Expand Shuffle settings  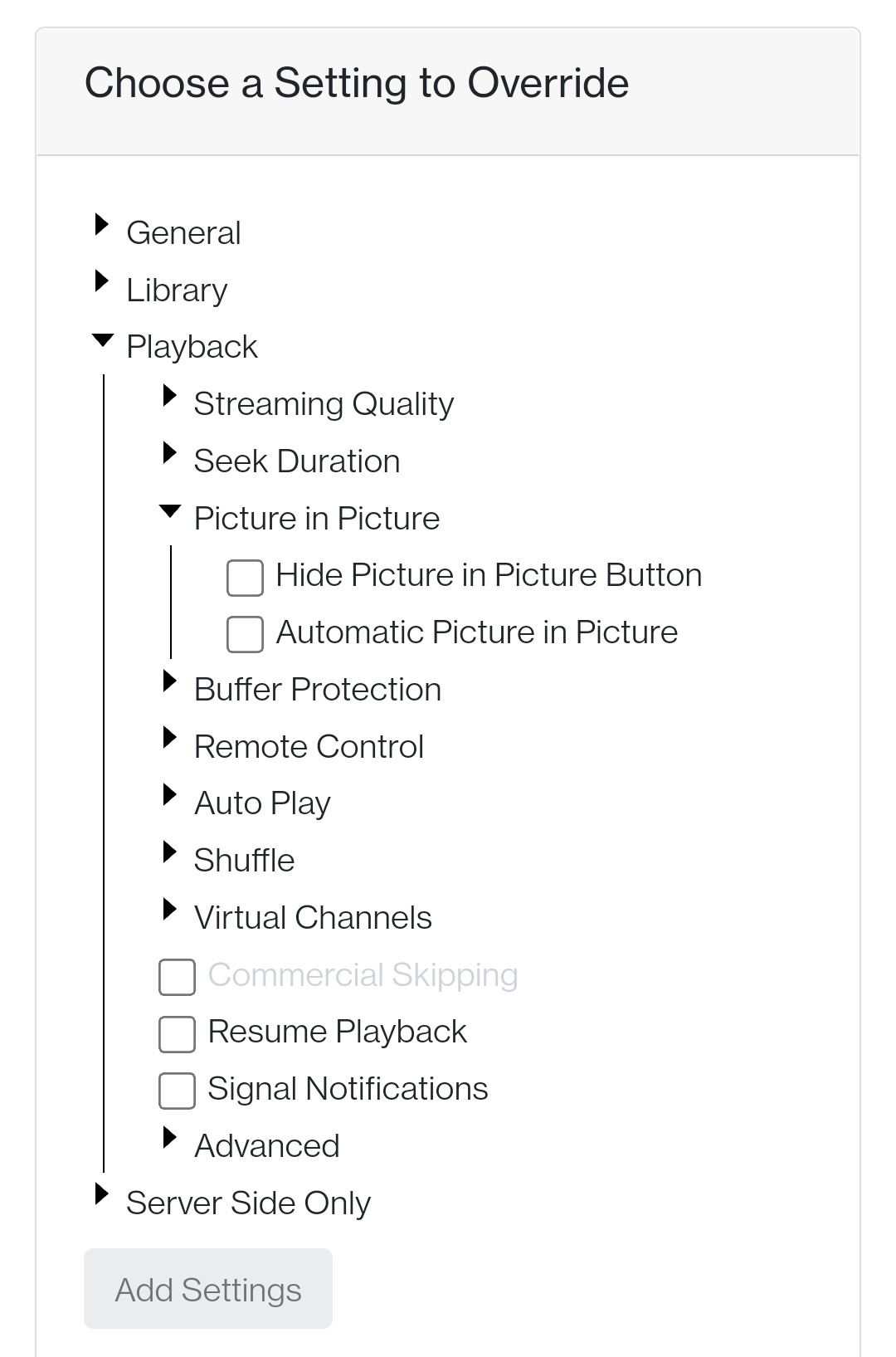point(169,852)
